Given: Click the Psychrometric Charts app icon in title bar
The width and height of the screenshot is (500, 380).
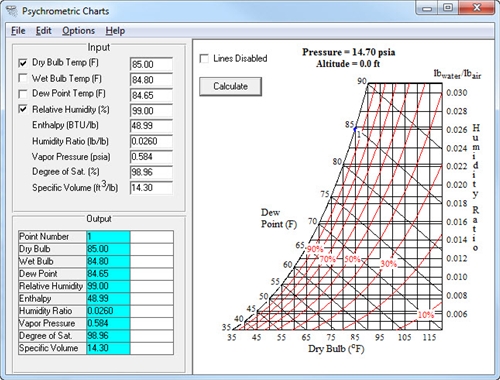Looking at the screenshot, I should tap(11, 11).
